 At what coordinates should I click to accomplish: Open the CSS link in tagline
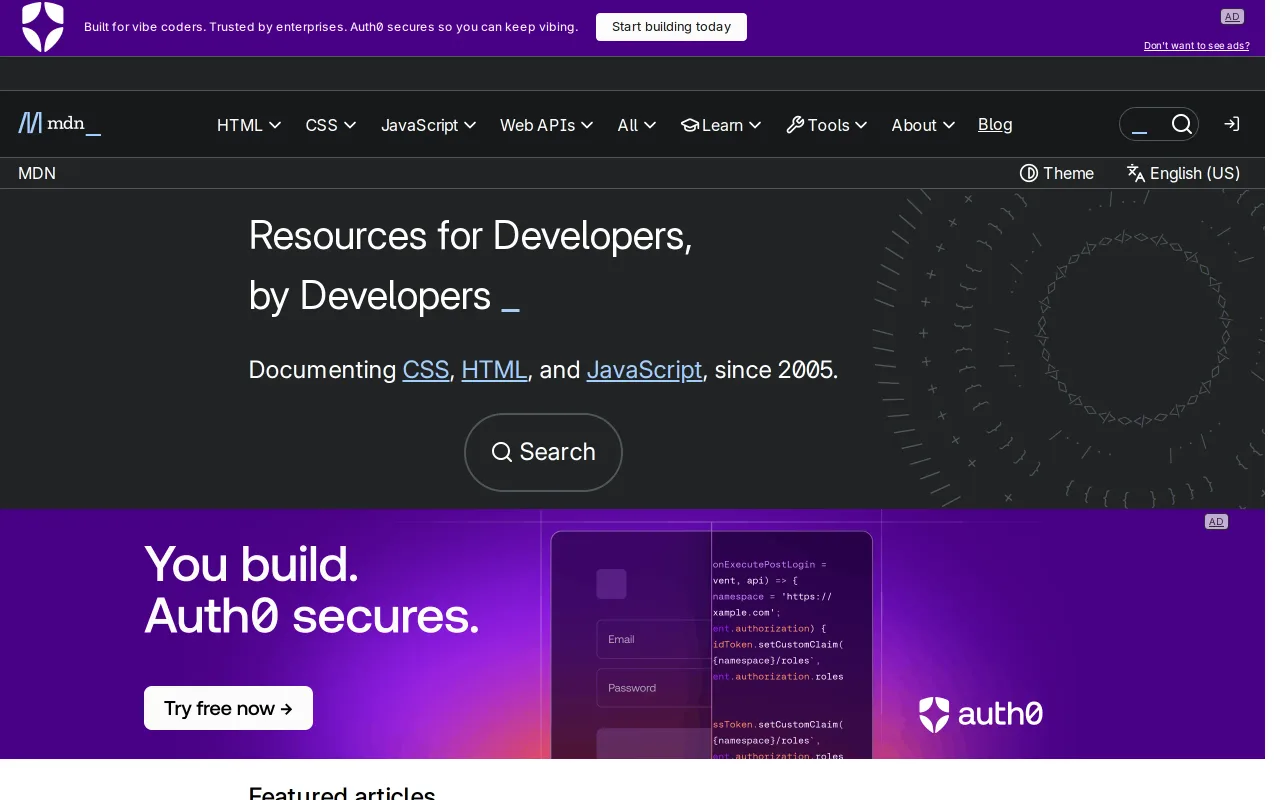(426, 369)
